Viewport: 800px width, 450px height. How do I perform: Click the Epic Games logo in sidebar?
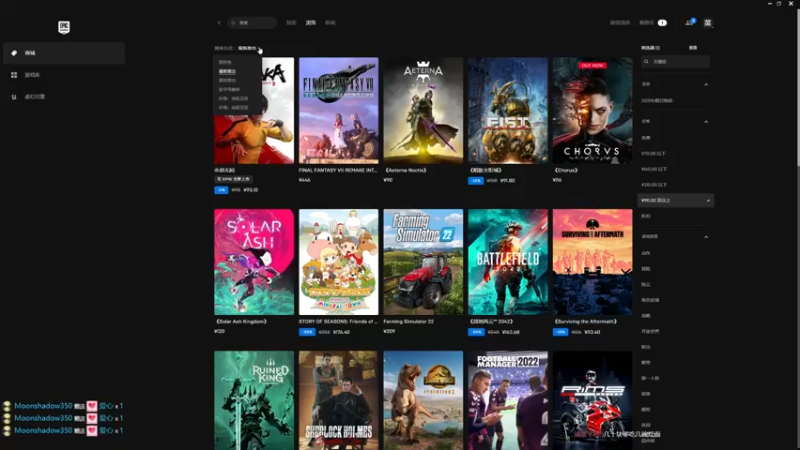[64, 27]
